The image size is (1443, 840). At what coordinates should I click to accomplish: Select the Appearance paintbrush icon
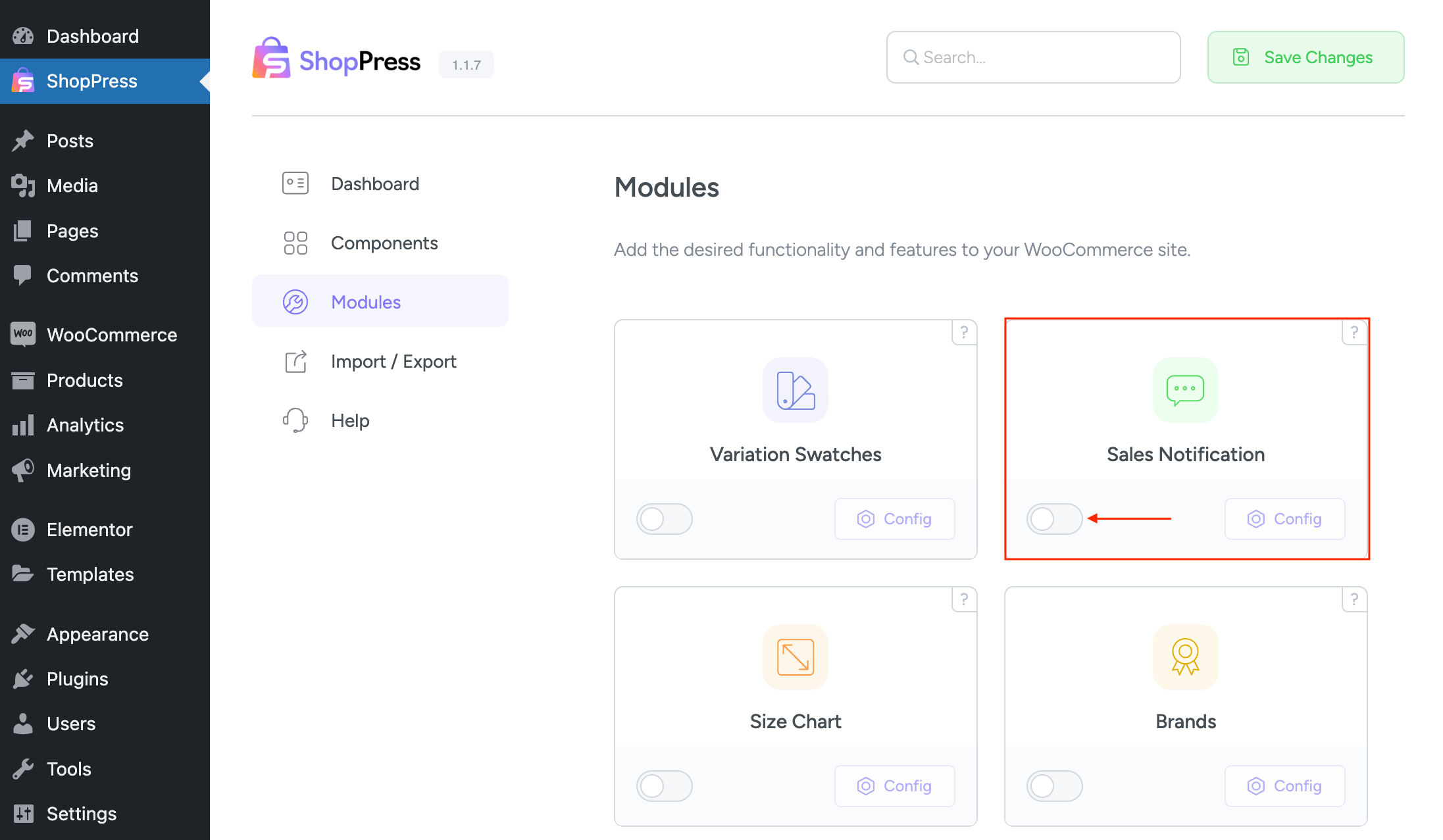(x=23, y=633)
